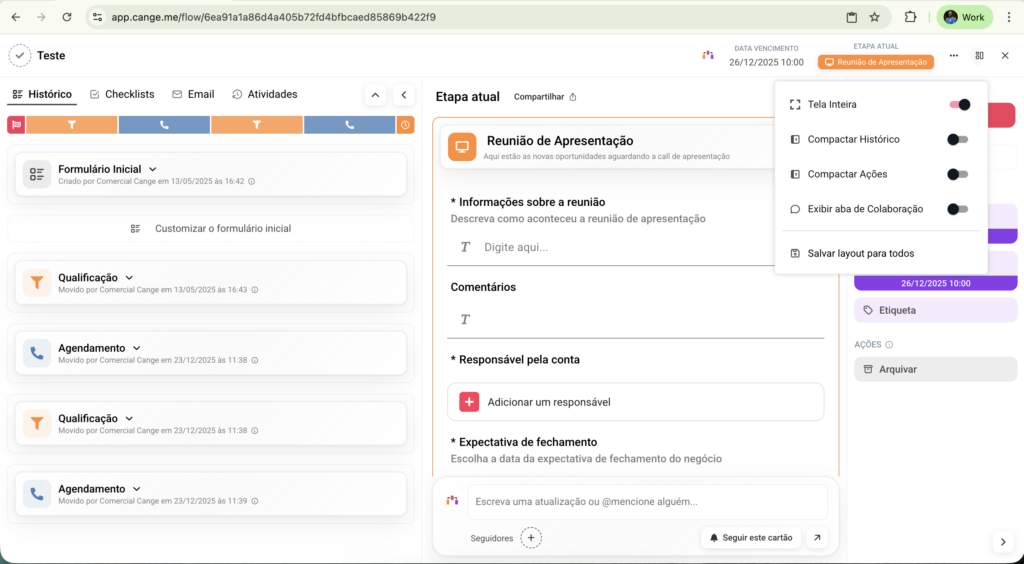Viewport: 1024px width, 564px height.
Task: Click the layout icon in the top header
Action: tap(979, 56)
